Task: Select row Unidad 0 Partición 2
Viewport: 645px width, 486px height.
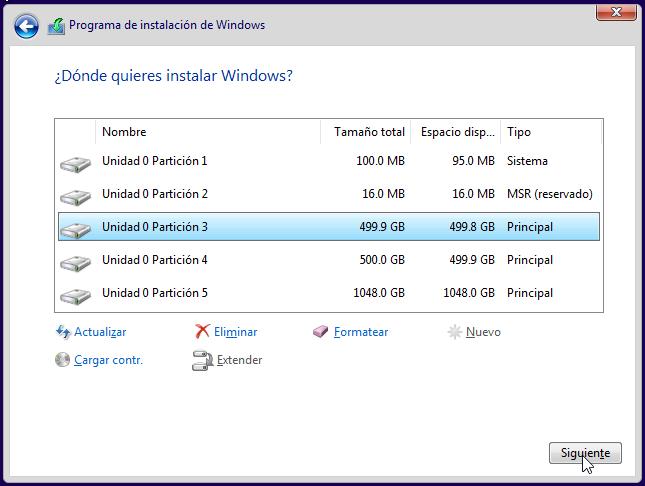Action: click(x=329, y=194)
